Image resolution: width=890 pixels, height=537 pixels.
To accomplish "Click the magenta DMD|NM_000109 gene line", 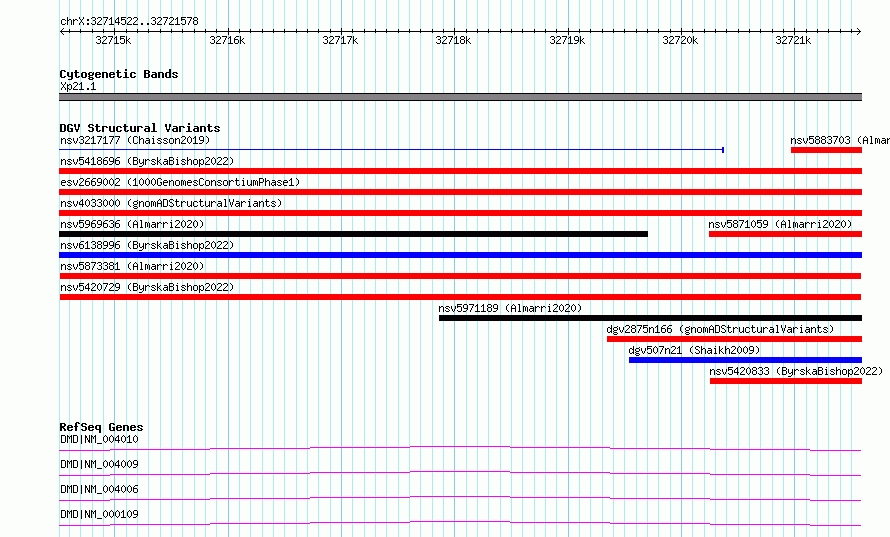I will (x=460, y=523).
